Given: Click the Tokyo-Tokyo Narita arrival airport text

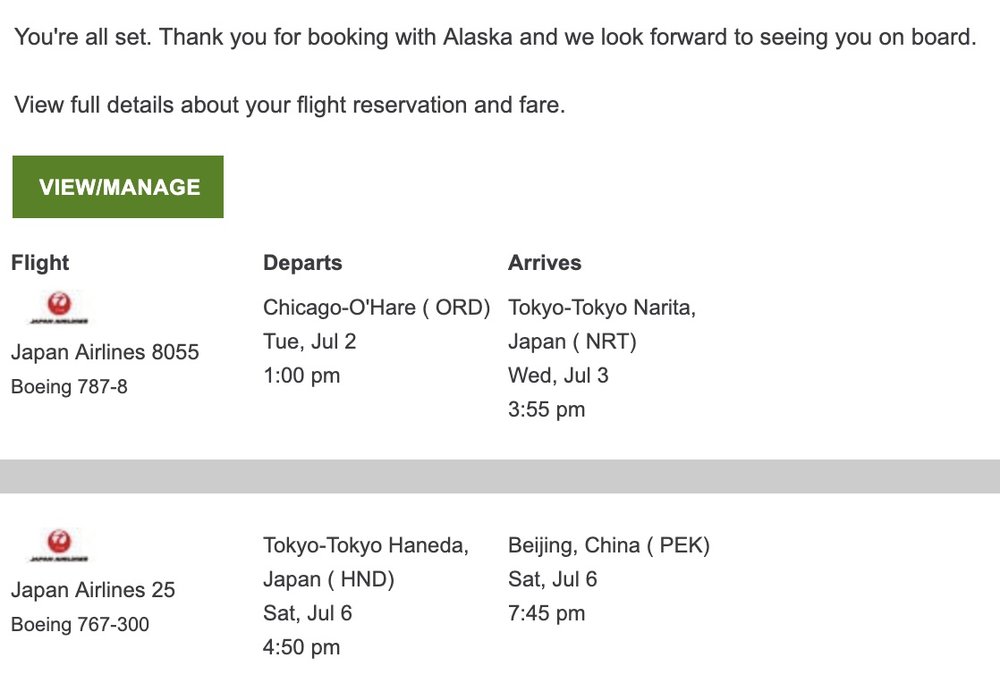Looking at the screenshot, I should pos(601,308).
